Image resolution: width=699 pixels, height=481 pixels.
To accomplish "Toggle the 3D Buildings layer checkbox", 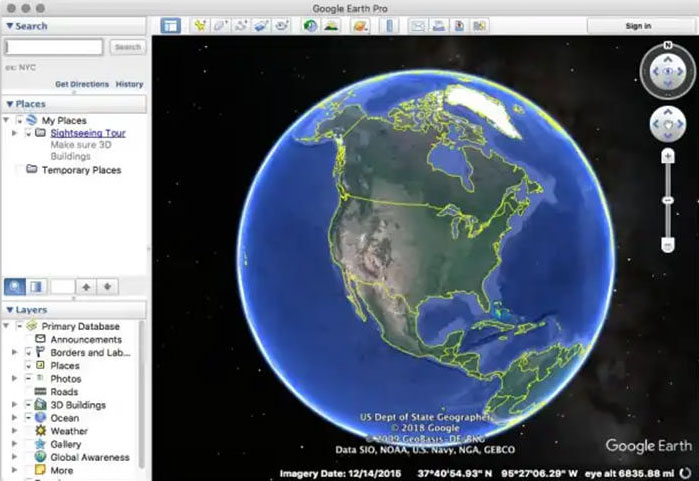I will [x=29, y=405].
